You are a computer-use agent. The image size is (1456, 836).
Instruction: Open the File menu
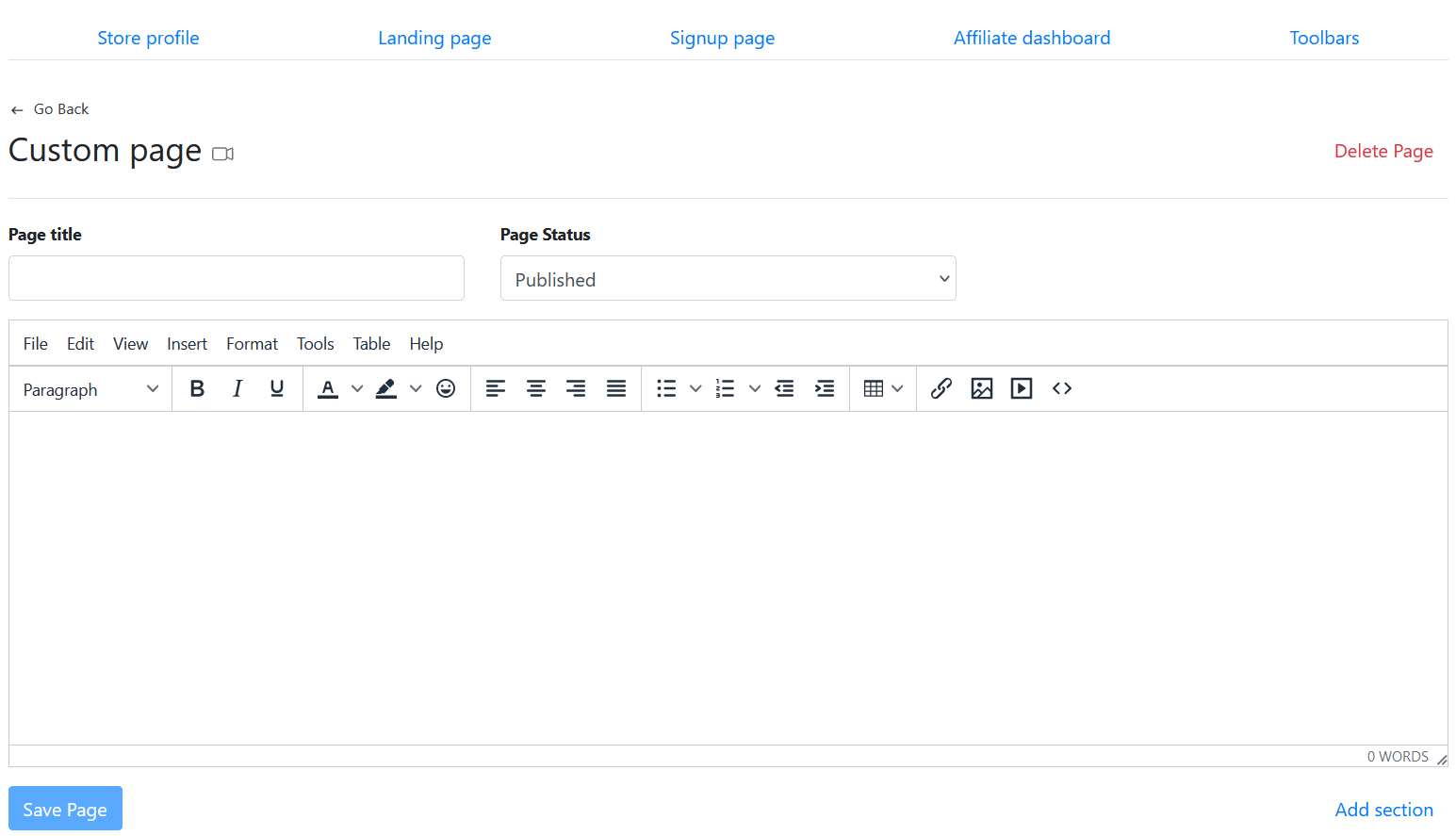point(36,344)
